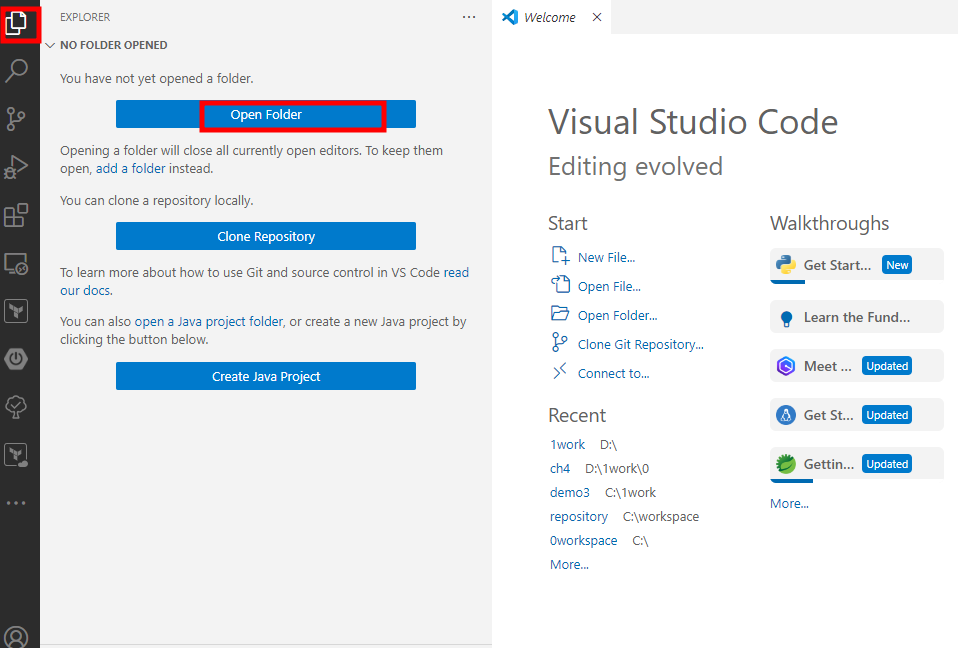Open the Testing view icon
Image resolution: width=958 pixels, height=648 pixels.
17,407
